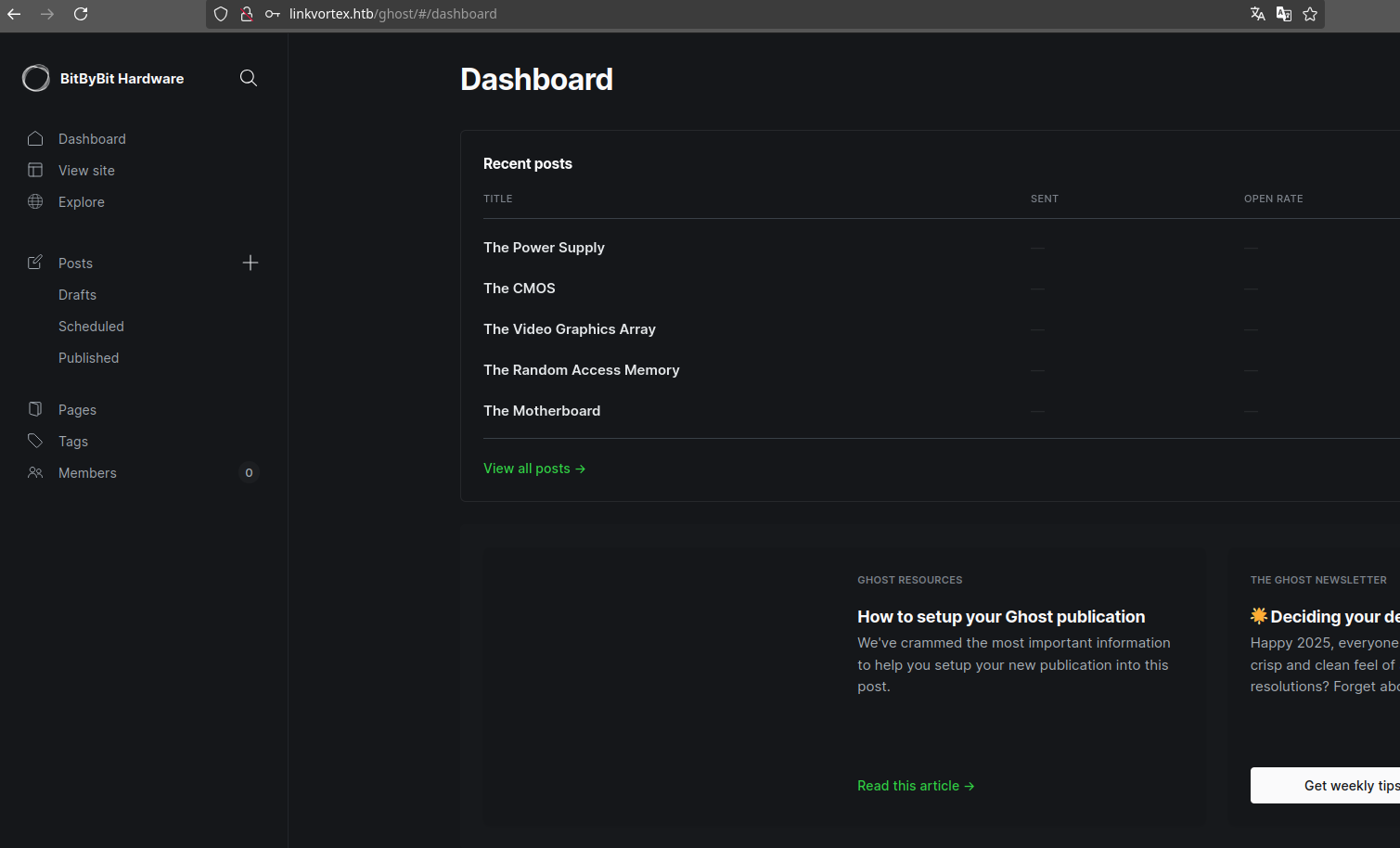
Task: Reload the page with the refresh icon
Action: 81,14
